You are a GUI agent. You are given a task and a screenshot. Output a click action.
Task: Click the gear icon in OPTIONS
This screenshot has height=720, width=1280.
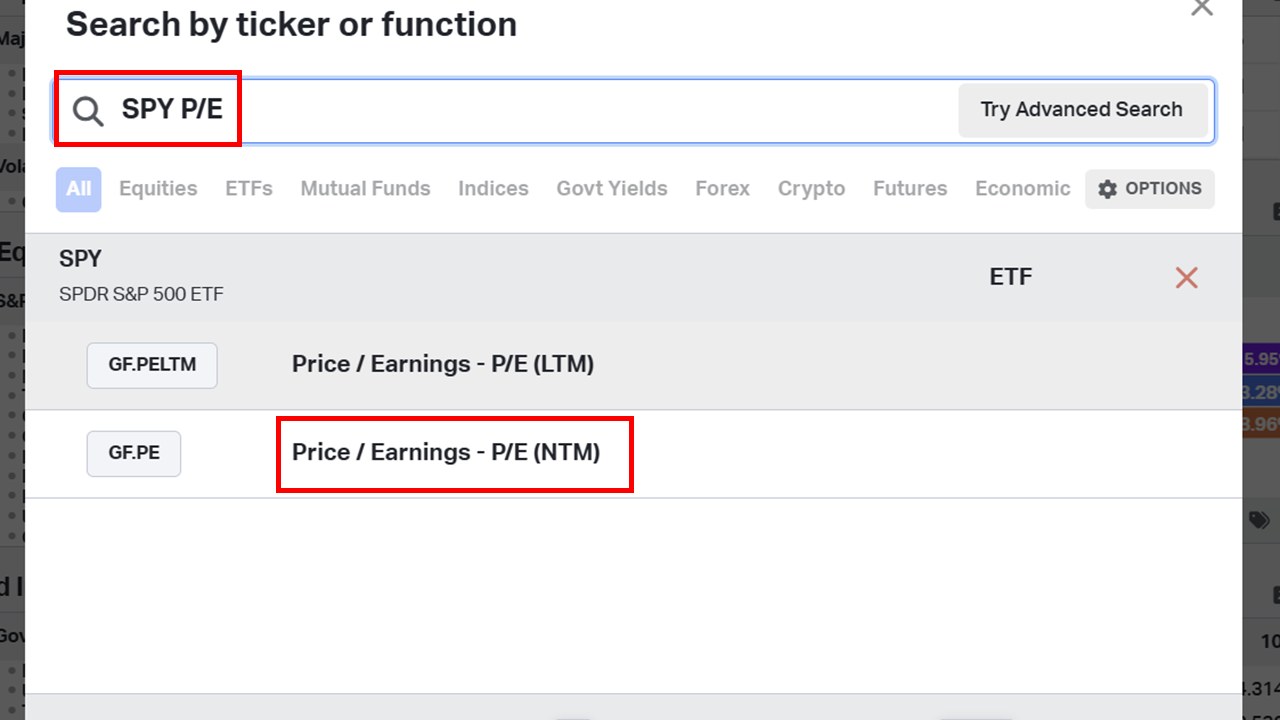coord(1107,189)
